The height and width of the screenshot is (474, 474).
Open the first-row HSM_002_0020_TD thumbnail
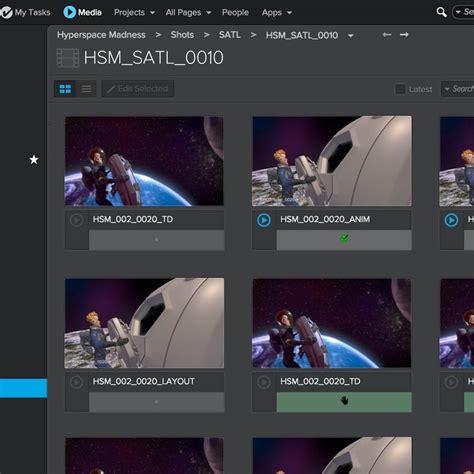click(144, 161)
